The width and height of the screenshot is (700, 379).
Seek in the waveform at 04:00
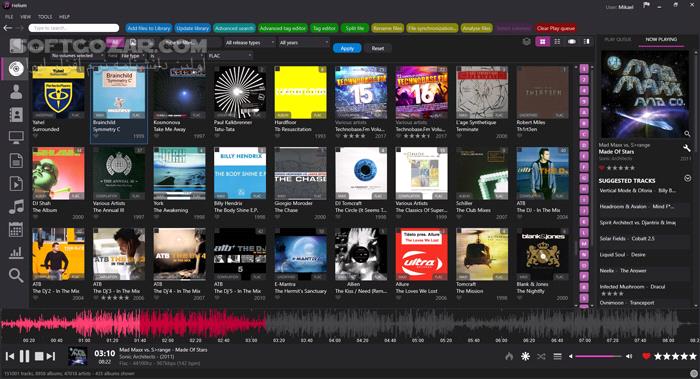pyautogui.click(x=335, y=325)
